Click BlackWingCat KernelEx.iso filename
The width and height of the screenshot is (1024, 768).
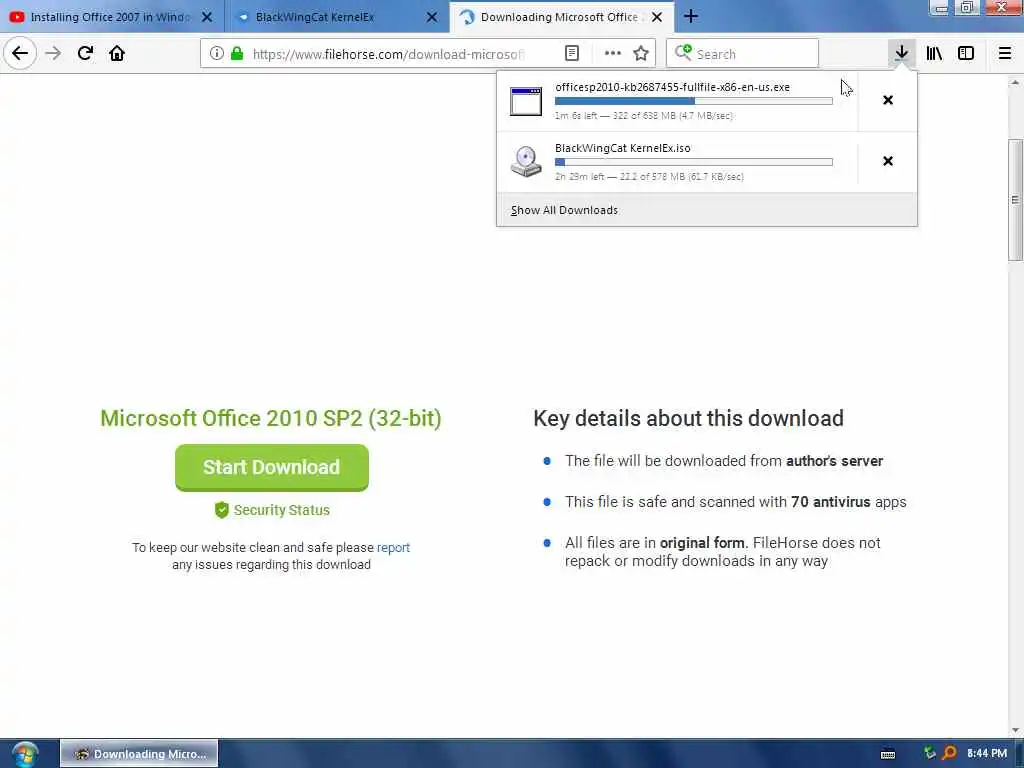pos(622,148)
